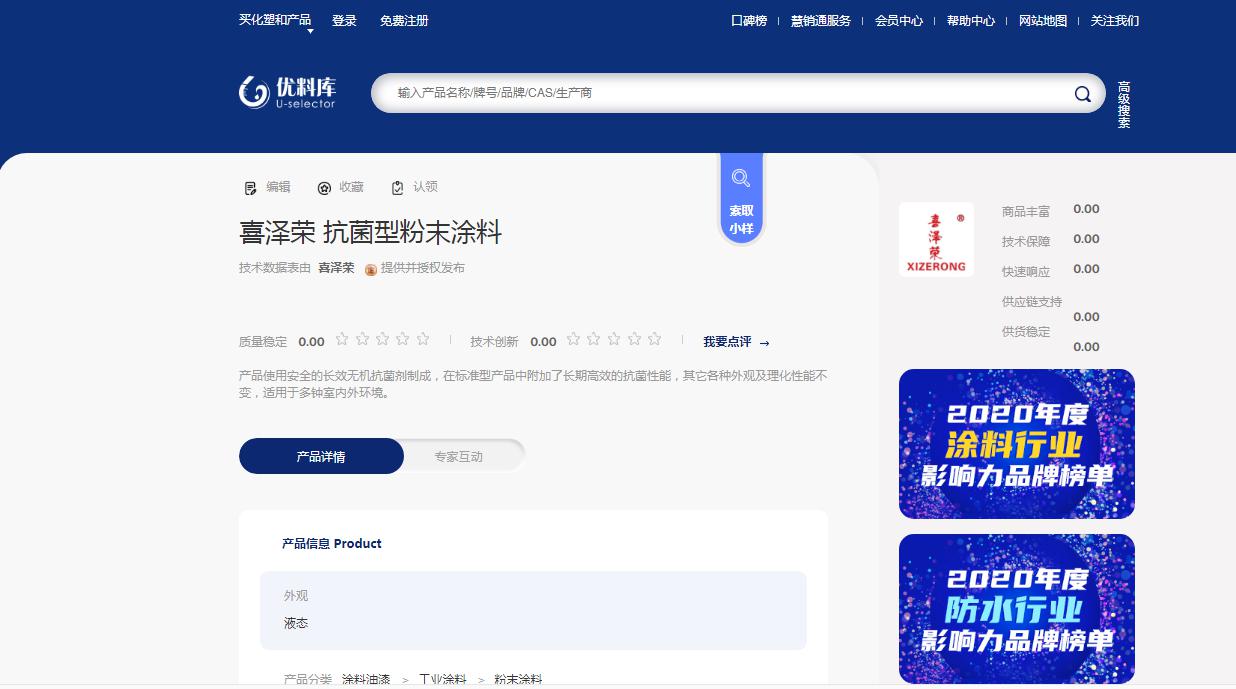
Task: Select fifth star for 质量稳定 rating
Action: (x=423, y=339)
